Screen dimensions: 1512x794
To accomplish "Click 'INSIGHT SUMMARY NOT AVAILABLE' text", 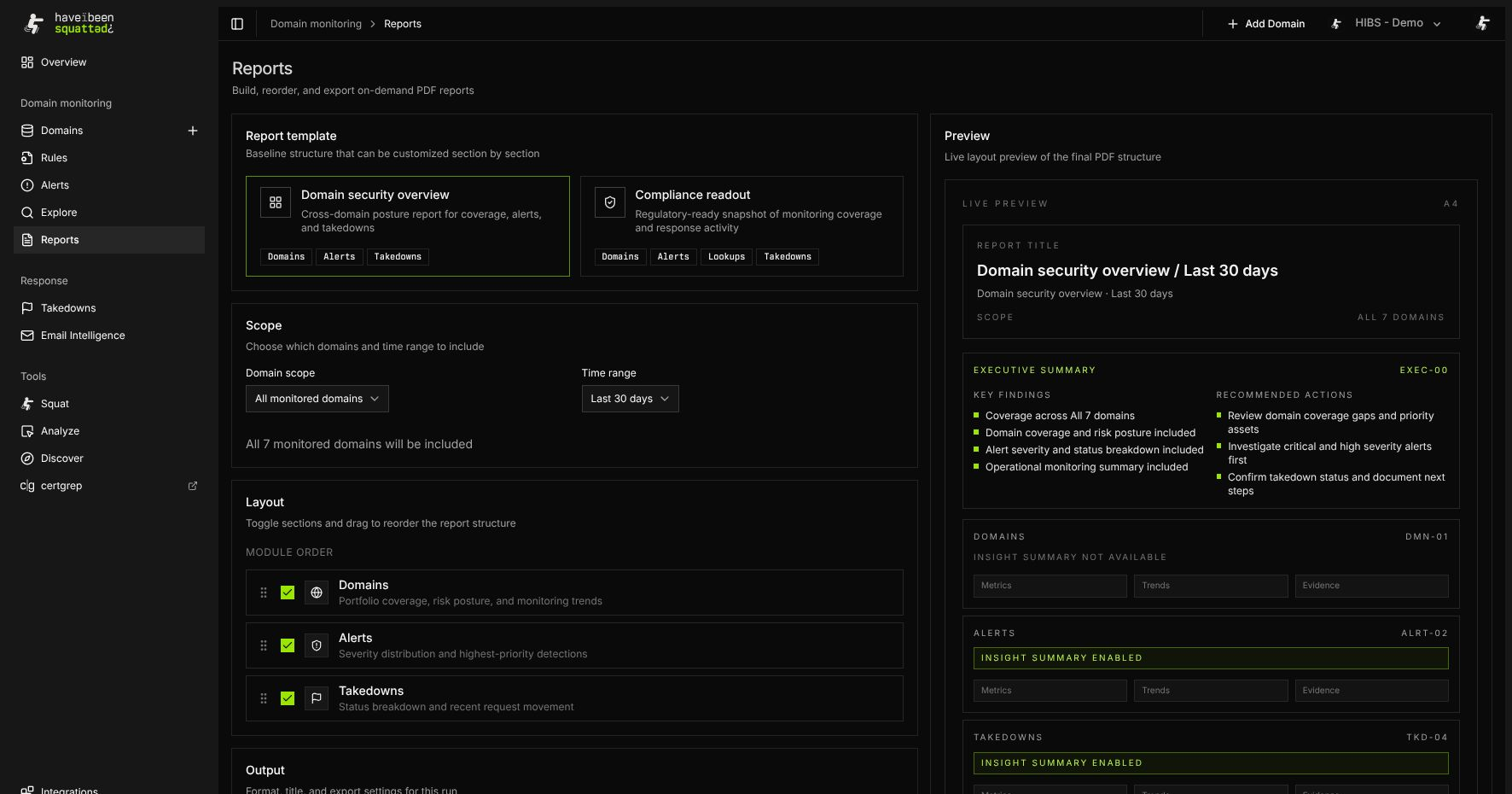I will coord(1070,558).
